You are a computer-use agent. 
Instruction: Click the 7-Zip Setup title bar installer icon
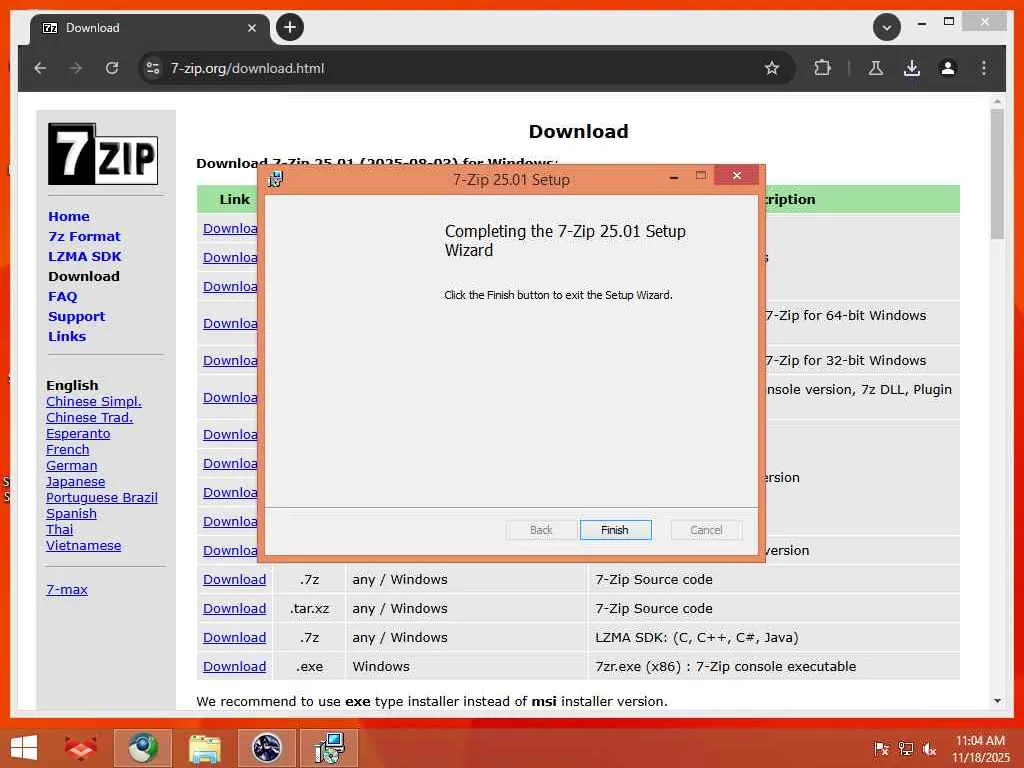click(276, 179)
